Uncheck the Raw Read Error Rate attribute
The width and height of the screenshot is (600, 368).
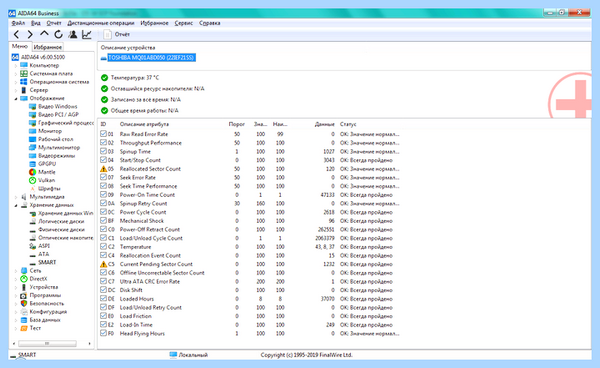coord(103,134)
